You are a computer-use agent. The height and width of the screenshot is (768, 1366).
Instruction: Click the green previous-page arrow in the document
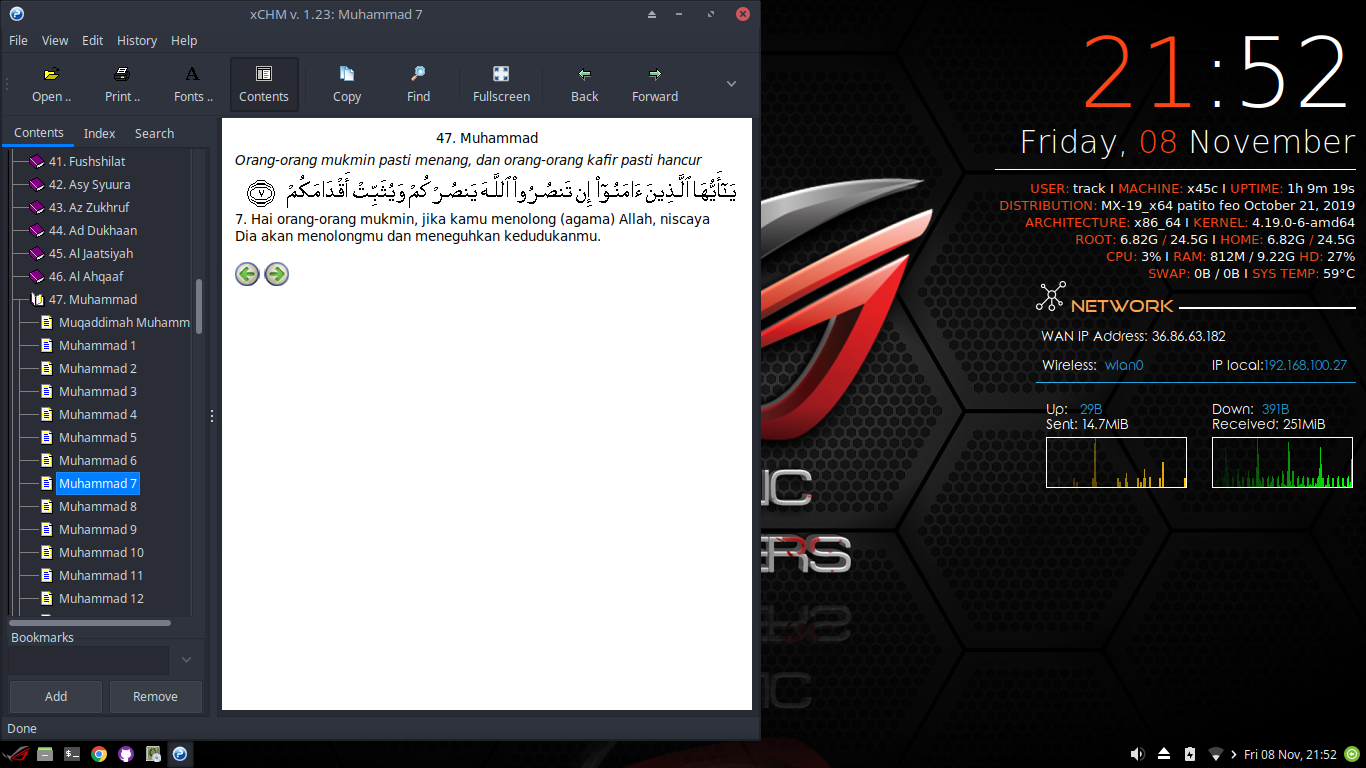pos(247,274)
